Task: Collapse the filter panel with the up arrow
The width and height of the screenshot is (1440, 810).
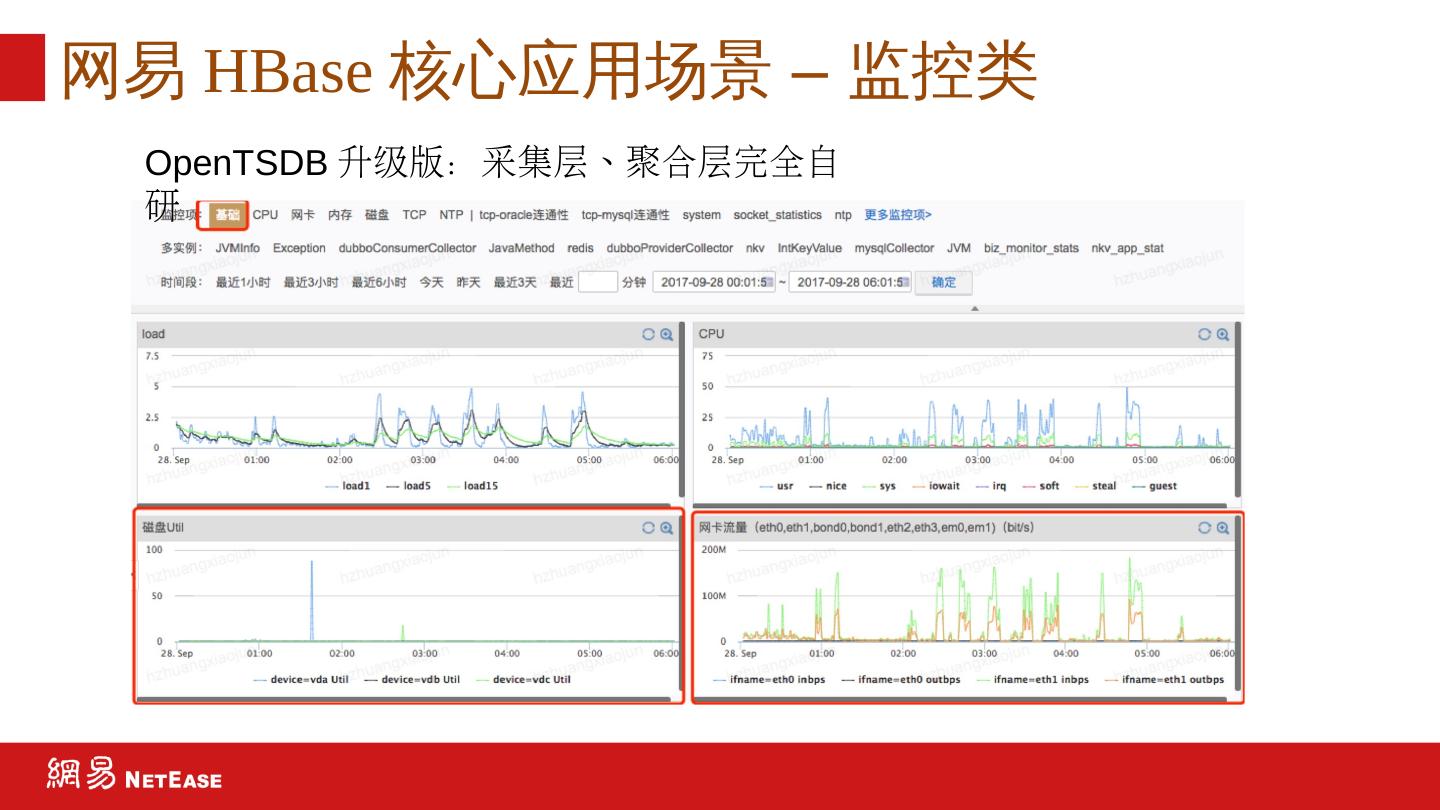Action: (x=975, y=308)
